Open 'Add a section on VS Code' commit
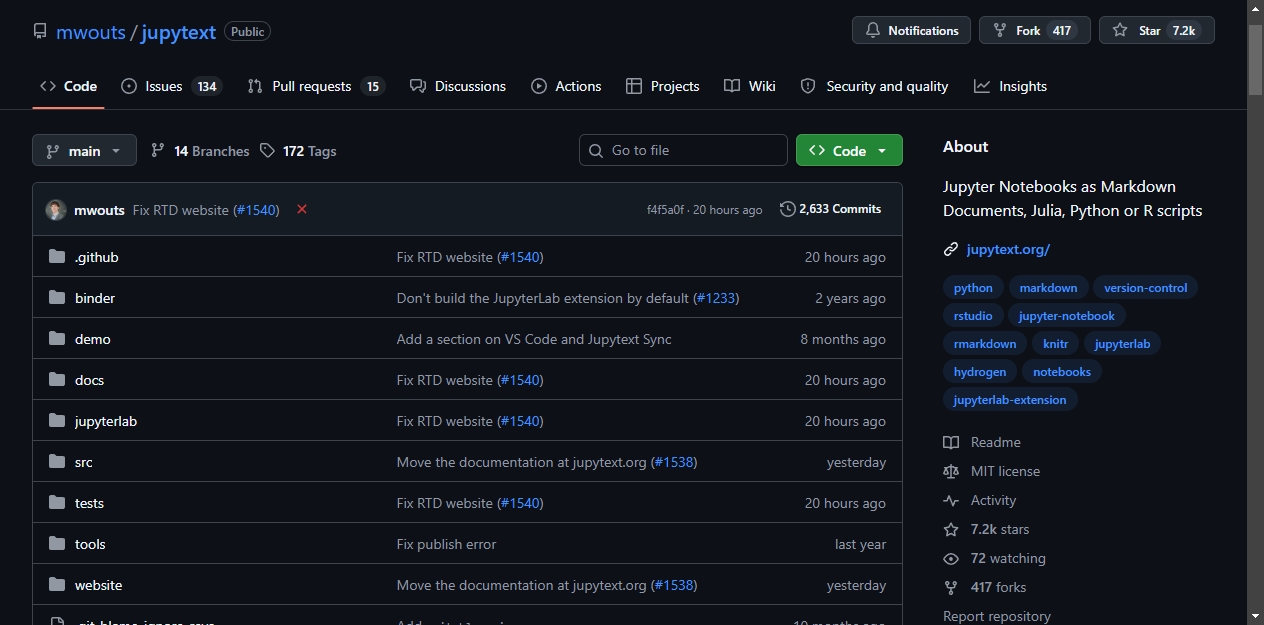This screenshot has height=625, width=1264. 534,339
